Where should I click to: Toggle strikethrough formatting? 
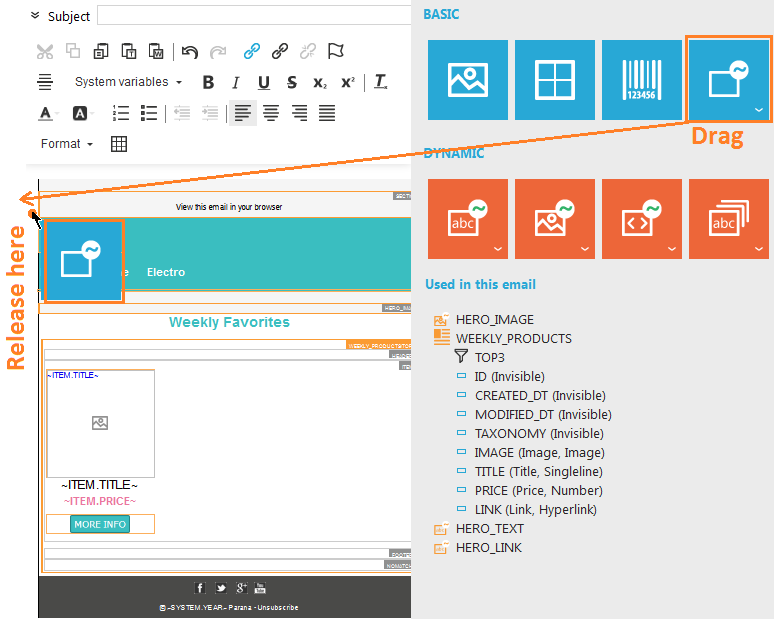(x=292, y=83)
